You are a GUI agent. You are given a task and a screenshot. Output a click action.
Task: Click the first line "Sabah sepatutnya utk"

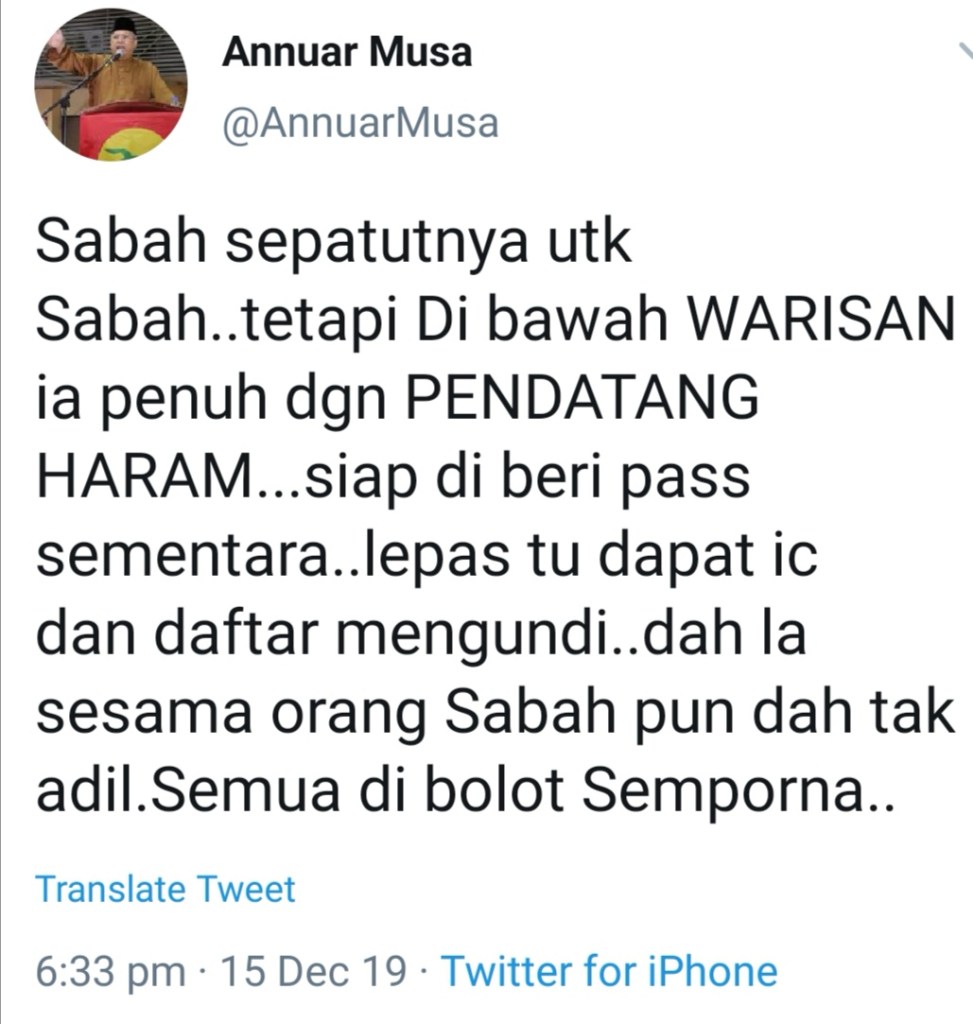334,244
